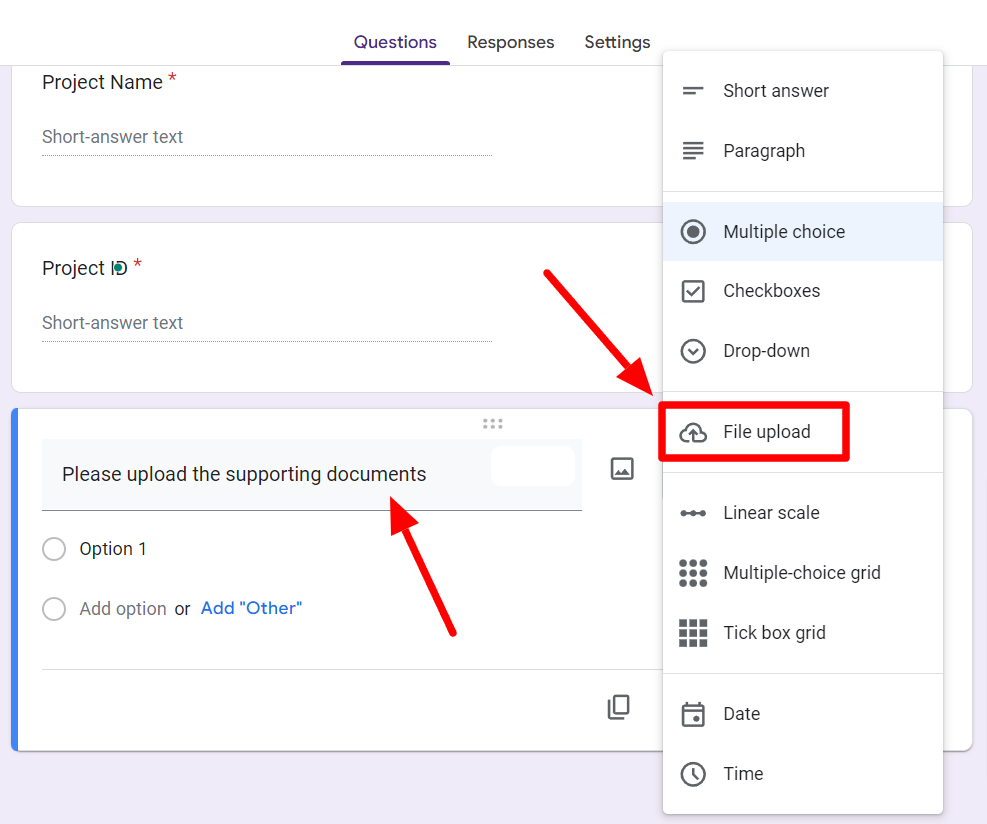Grab the question drag handle dots
987x824 pixels.
(493, 424)
